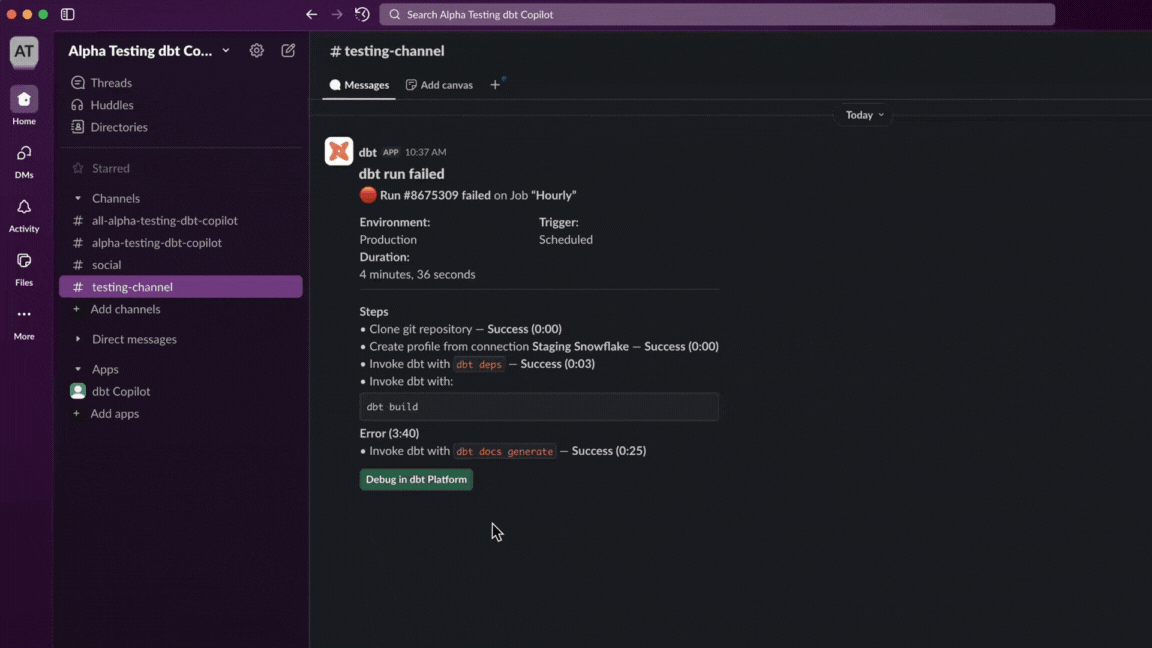The height and width of the screenshot is (648, 1152).
Task: Open workspace name dropdown chevron
Action: point(226,51)
